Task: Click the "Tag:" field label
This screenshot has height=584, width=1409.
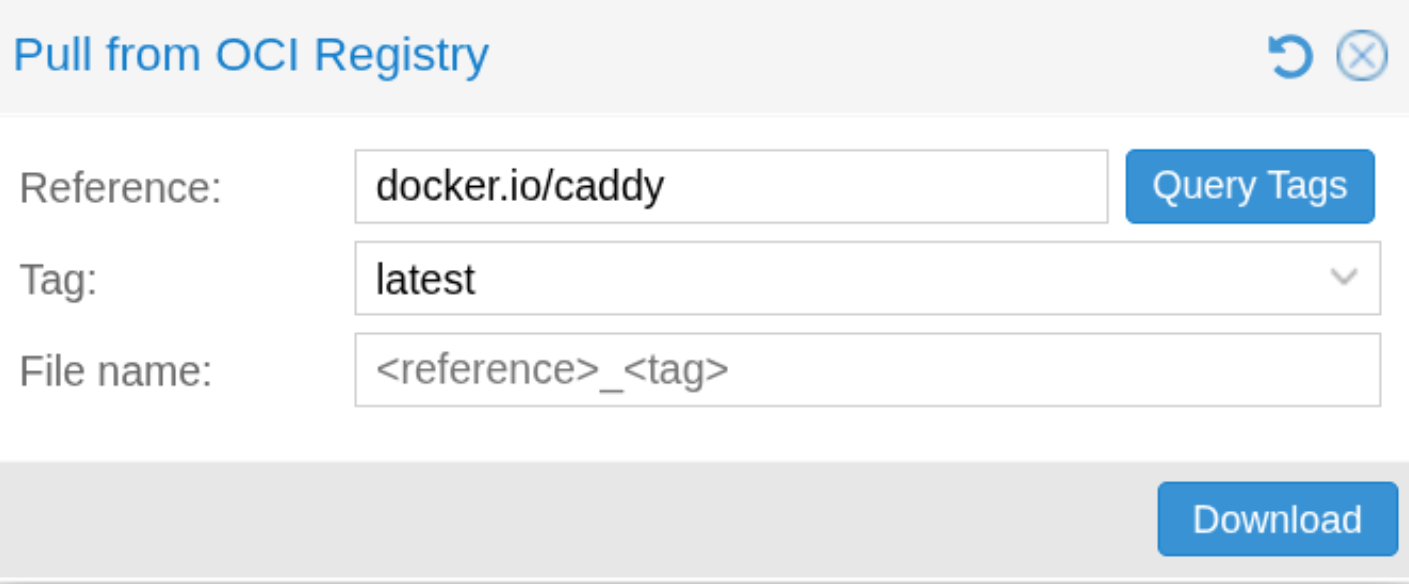Action: click(x=58, y=279)
